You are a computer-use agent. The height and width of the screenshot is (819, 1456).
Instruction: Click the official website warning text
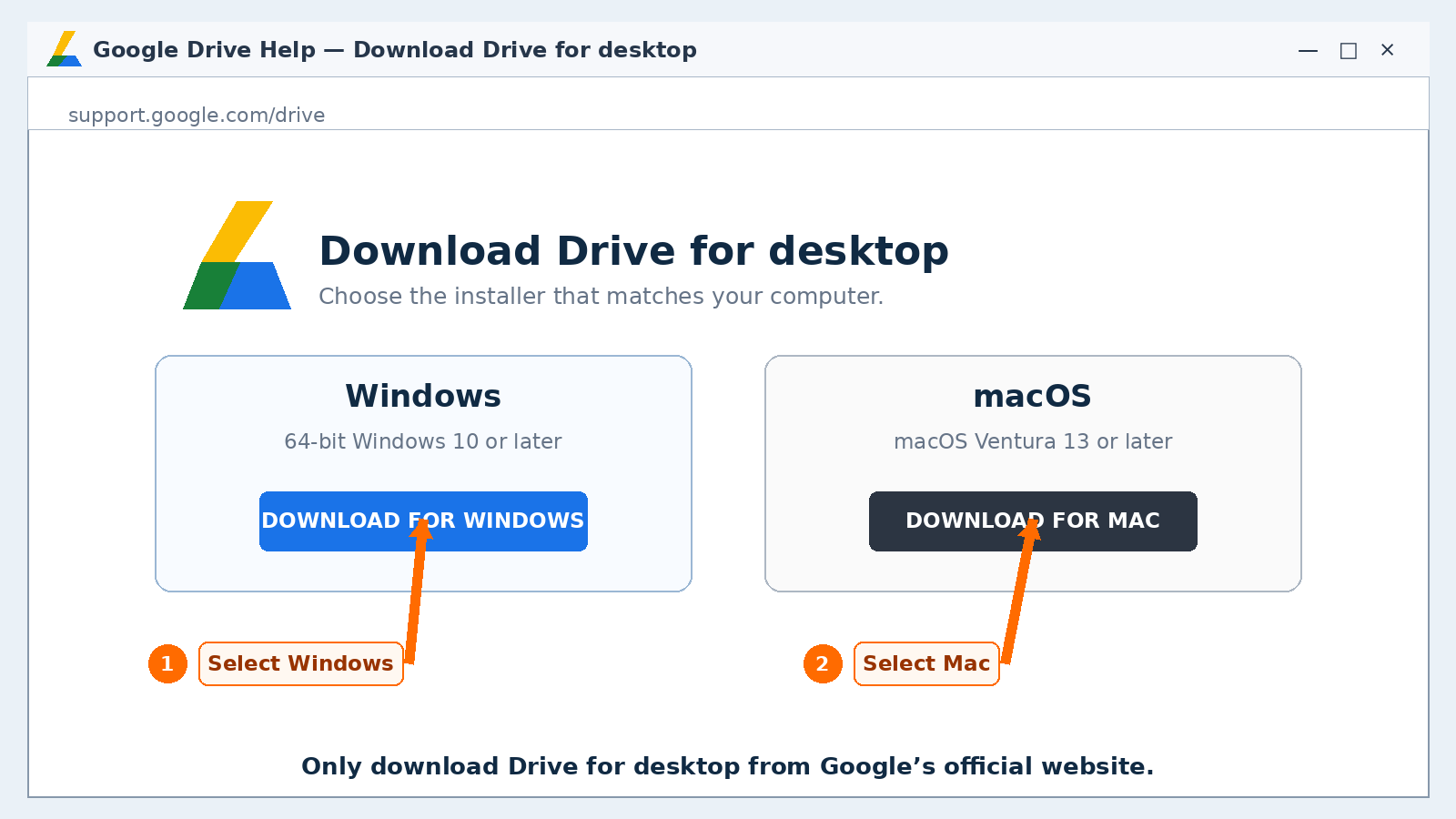coord(727,766)
